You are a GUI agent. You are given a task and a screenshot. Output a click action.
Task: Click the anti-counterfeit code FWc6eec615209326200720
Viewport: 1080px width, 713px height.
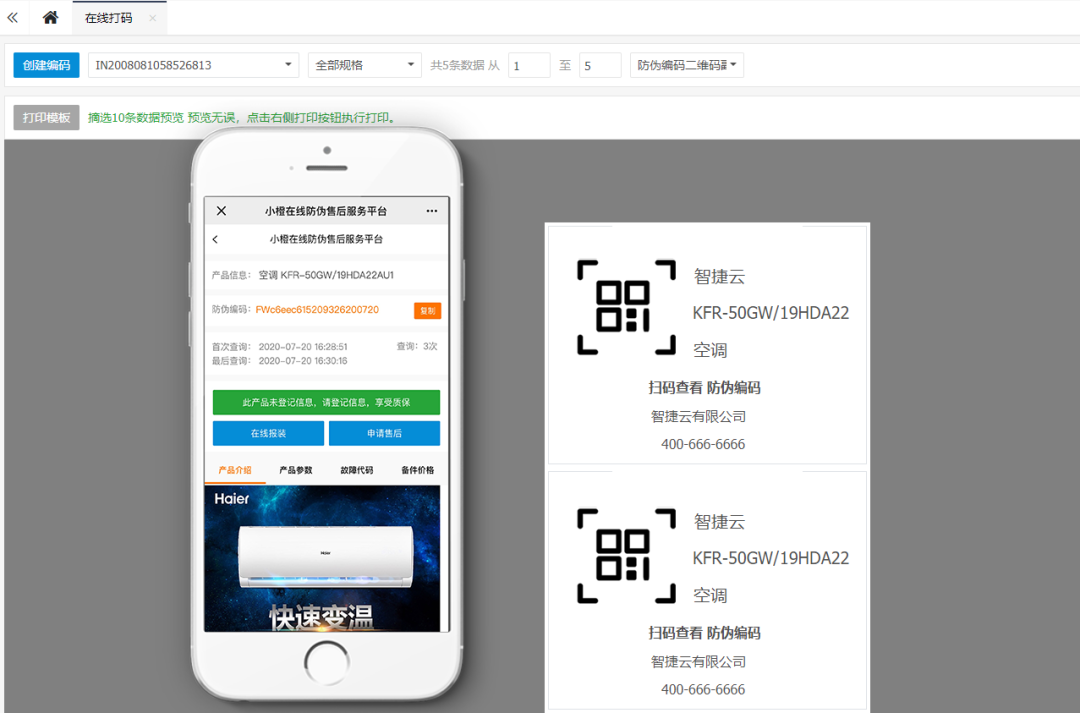click(x=317, y=310)
